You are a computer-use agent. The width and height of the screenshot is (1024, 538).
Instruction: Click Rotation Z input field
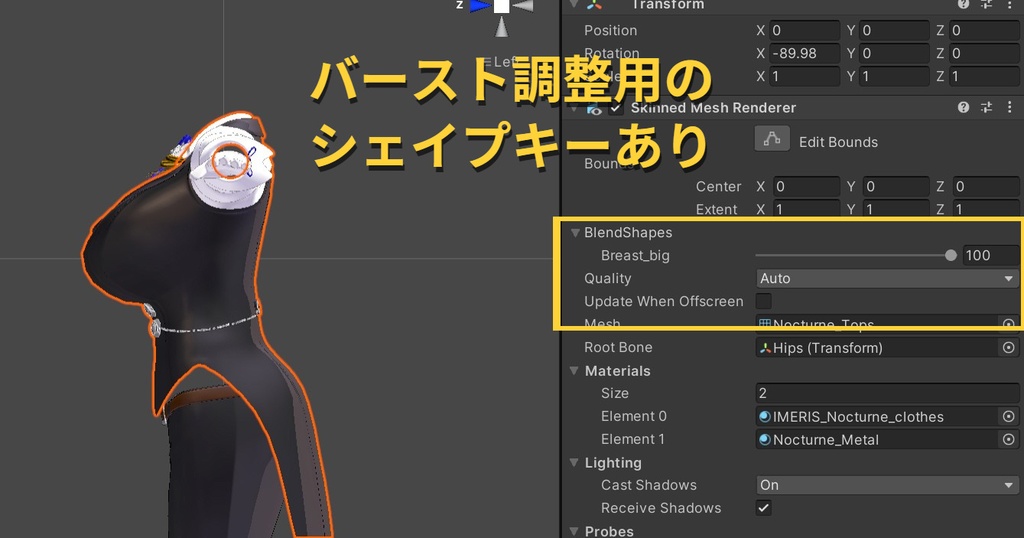pos(985,53)
